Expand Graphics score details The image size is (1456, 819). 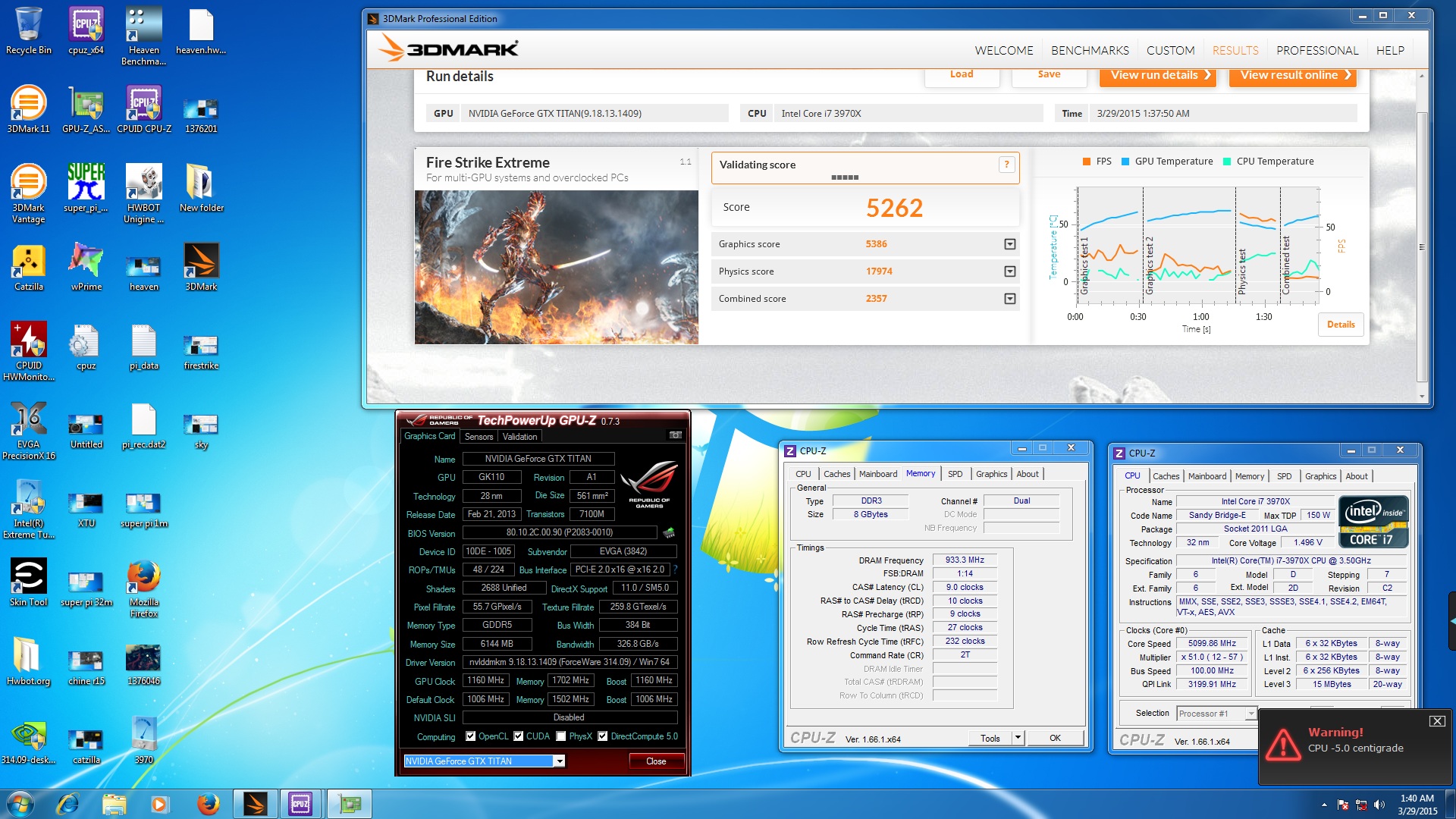(x=1010, y=244)
